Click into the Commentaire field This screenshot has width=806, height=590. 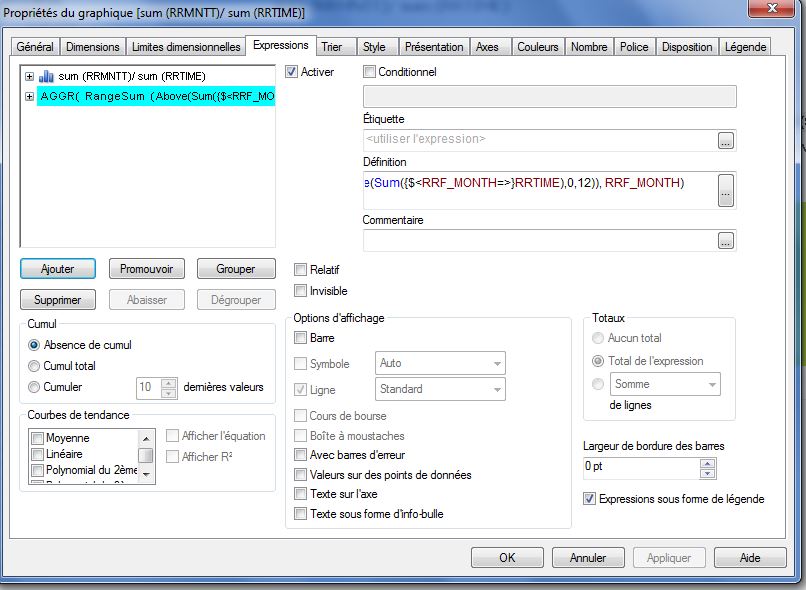tap(540, 241)
